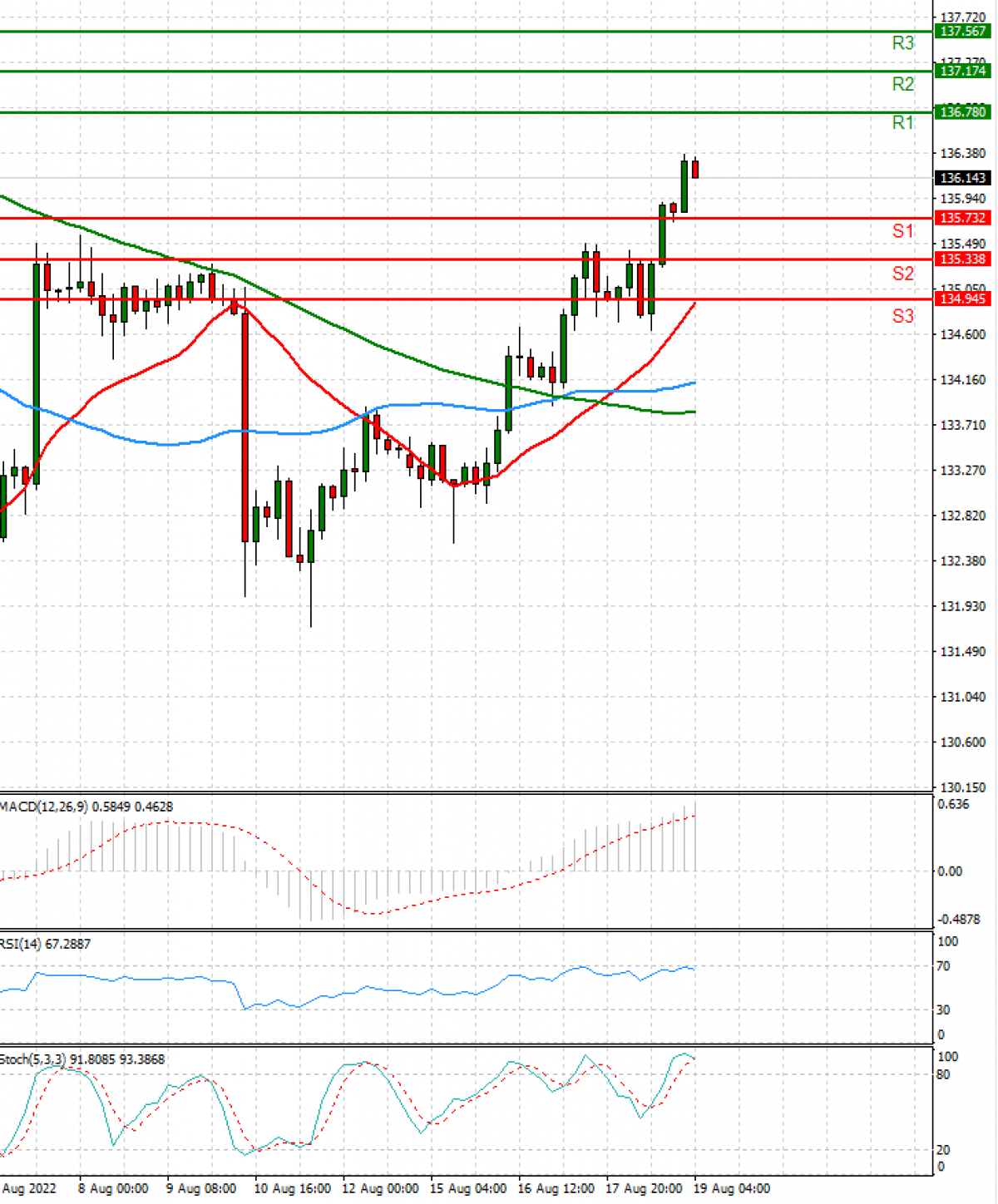Select the S1 support label

pos(902,231)
